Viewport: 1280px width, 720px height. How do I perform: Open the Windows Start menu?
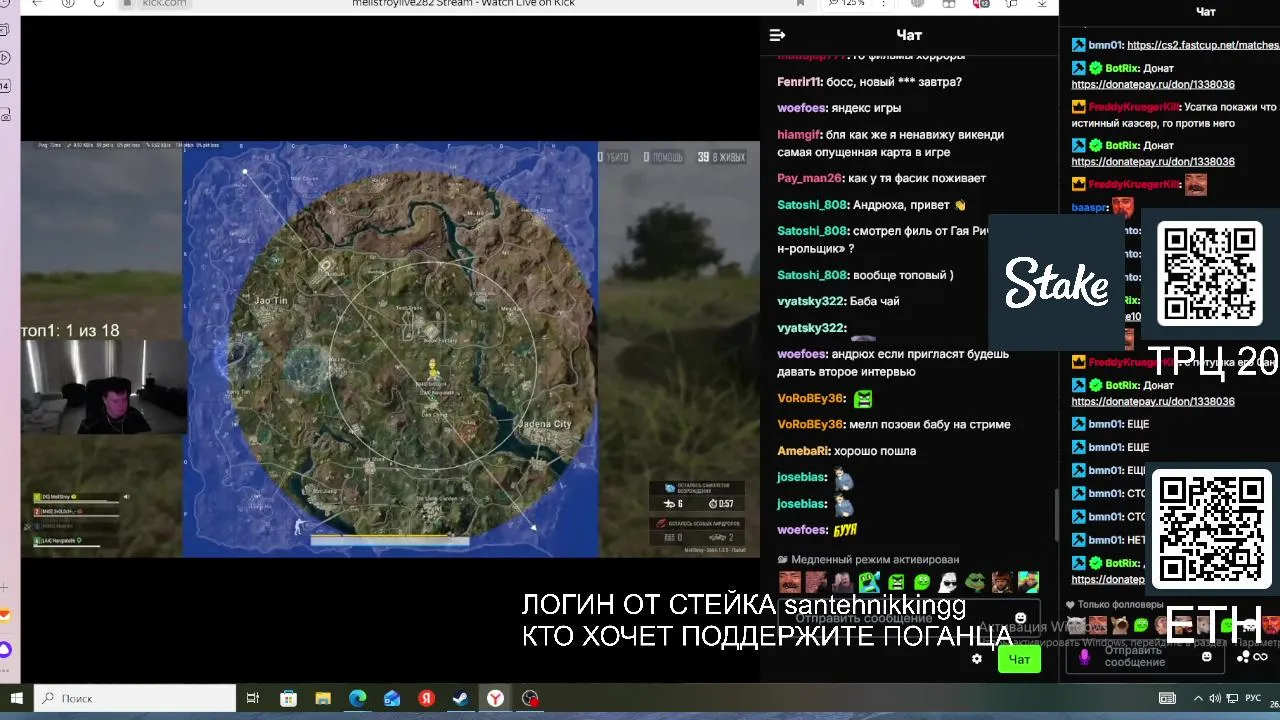click(16, 698)
